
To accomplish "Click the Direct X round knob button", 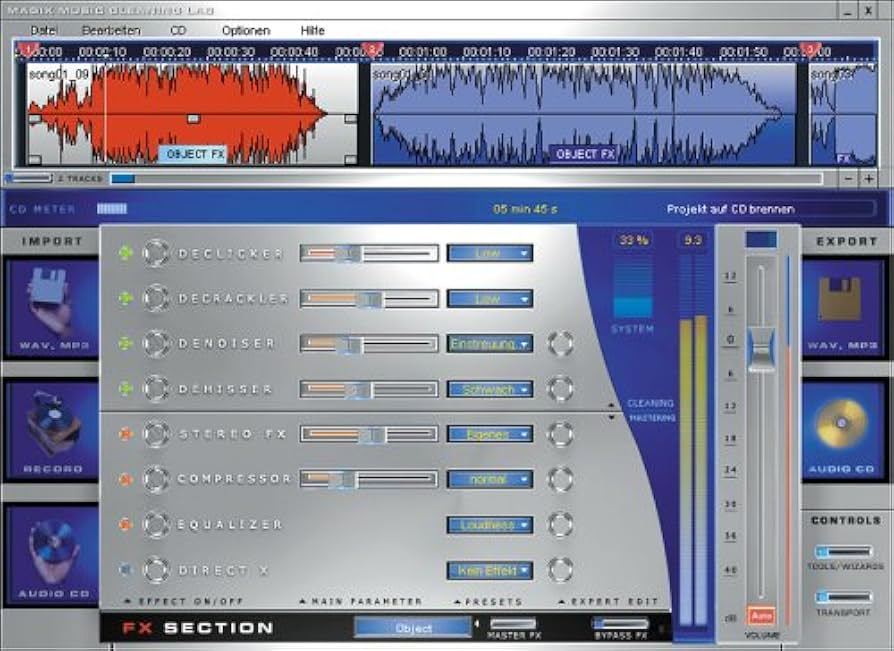I will pos(155,569).
